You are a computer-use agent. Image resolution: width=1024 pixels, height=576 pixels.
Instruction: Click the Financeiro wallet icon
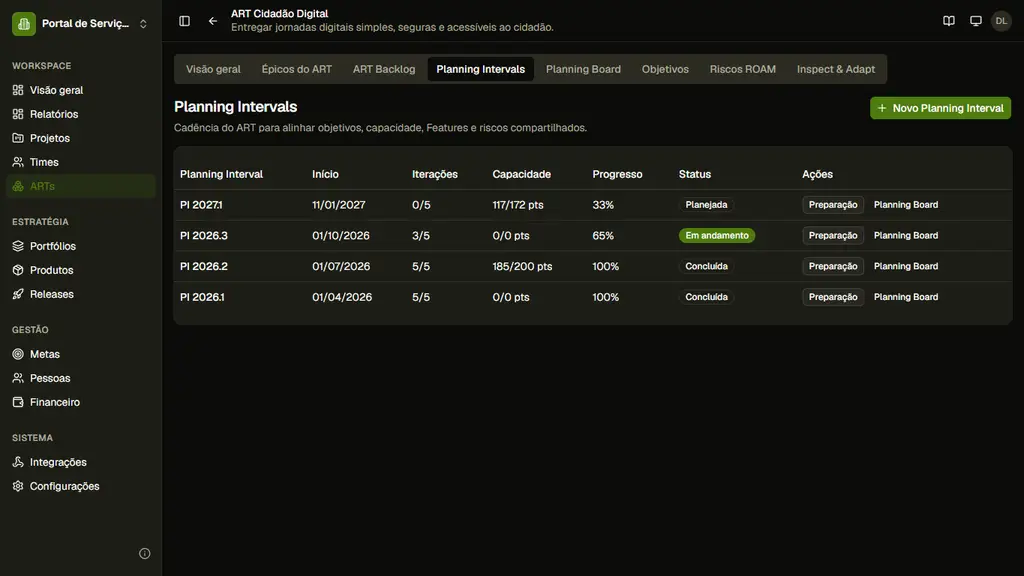(x=18, y=402)
